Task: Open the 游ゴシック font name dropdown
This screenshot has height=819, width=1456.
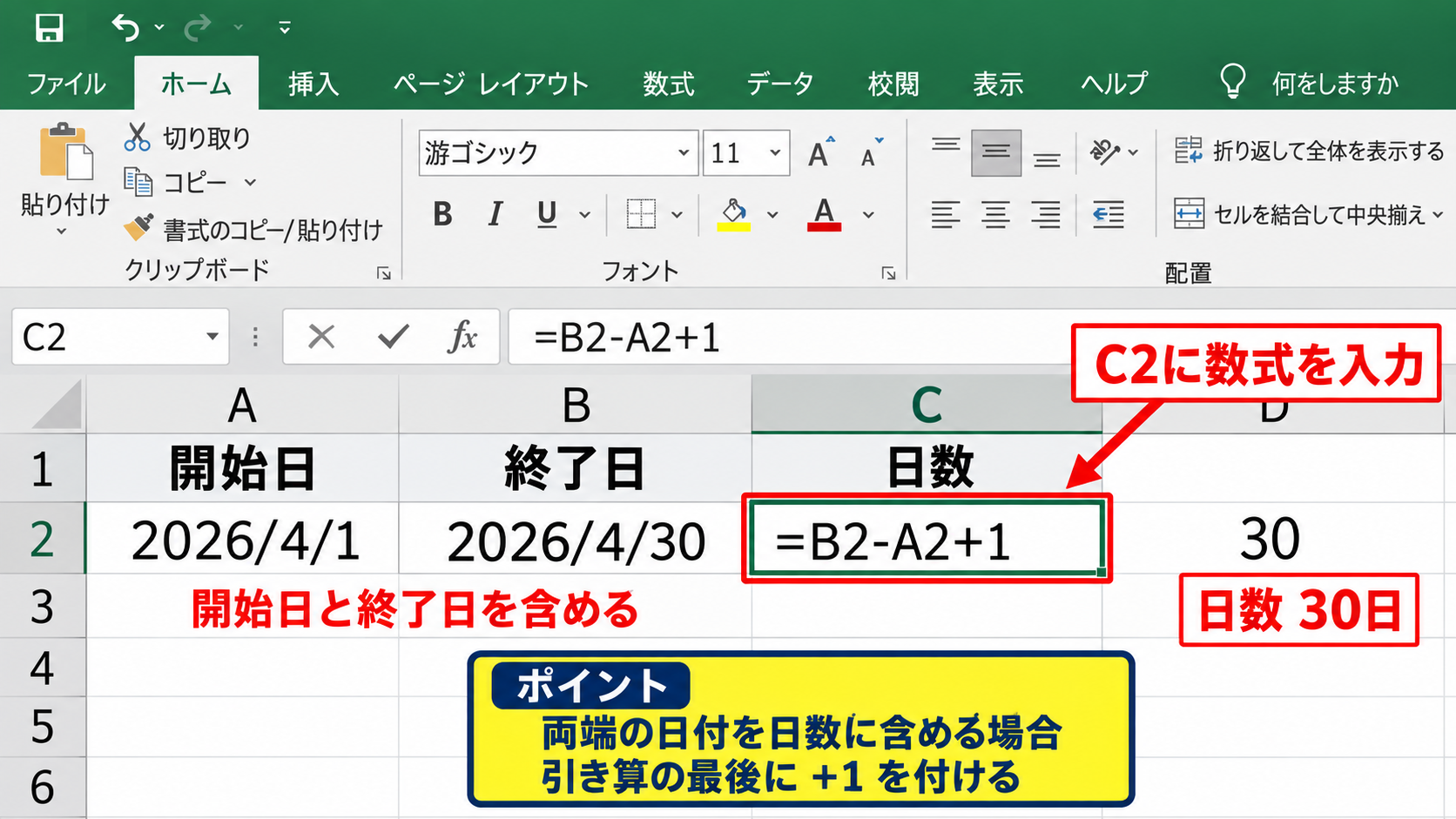Action: (x=684, y=152)
